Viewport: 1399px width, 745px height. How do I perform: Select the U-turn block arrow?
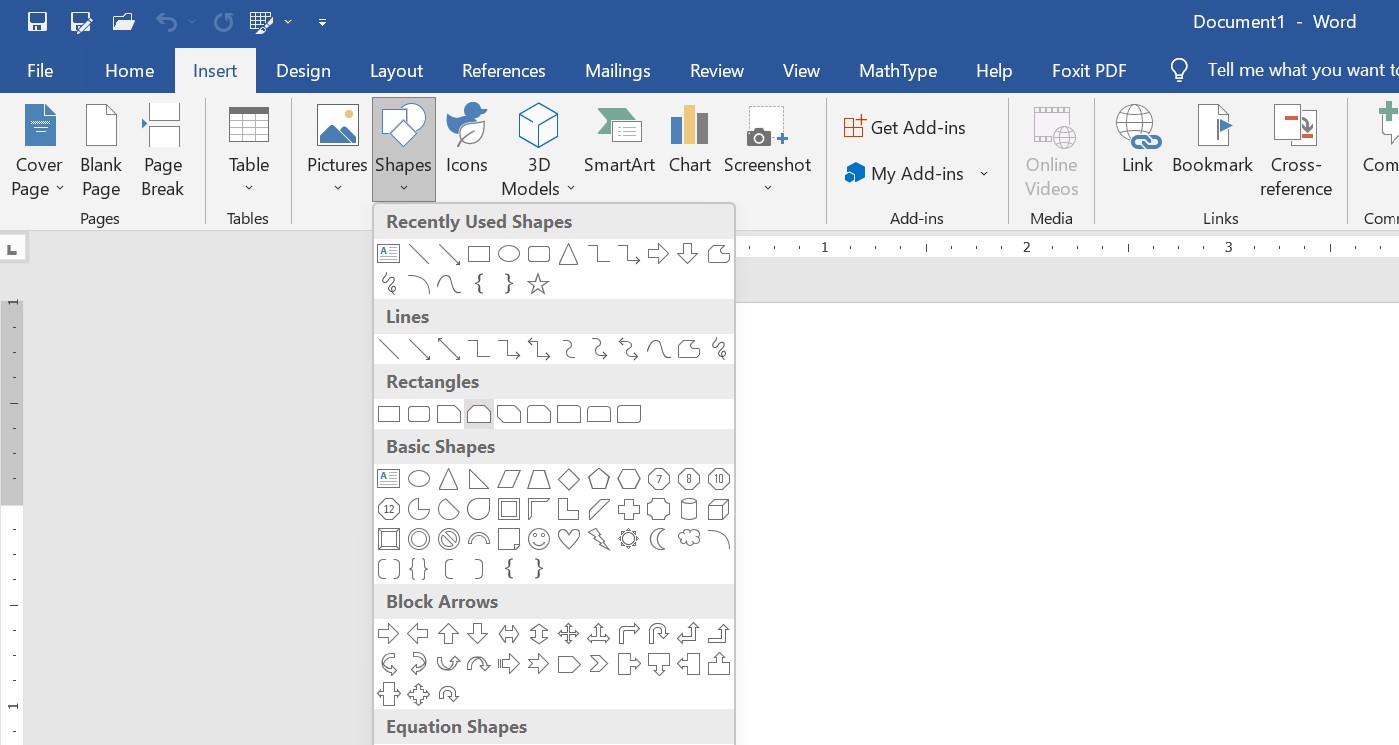(x=659, y=634)
